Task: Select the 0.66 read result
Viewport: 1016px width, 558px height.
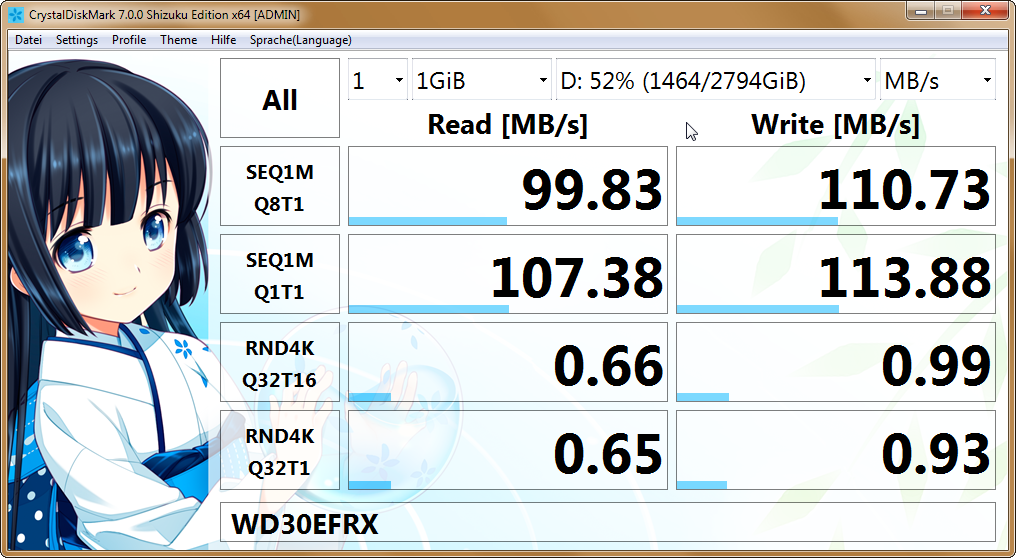Action: tap(508, 362)
